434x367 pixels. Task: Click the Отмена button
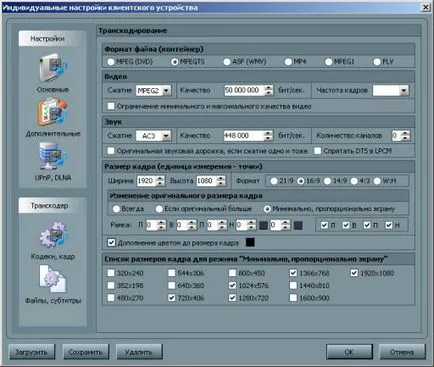[402, 352]
